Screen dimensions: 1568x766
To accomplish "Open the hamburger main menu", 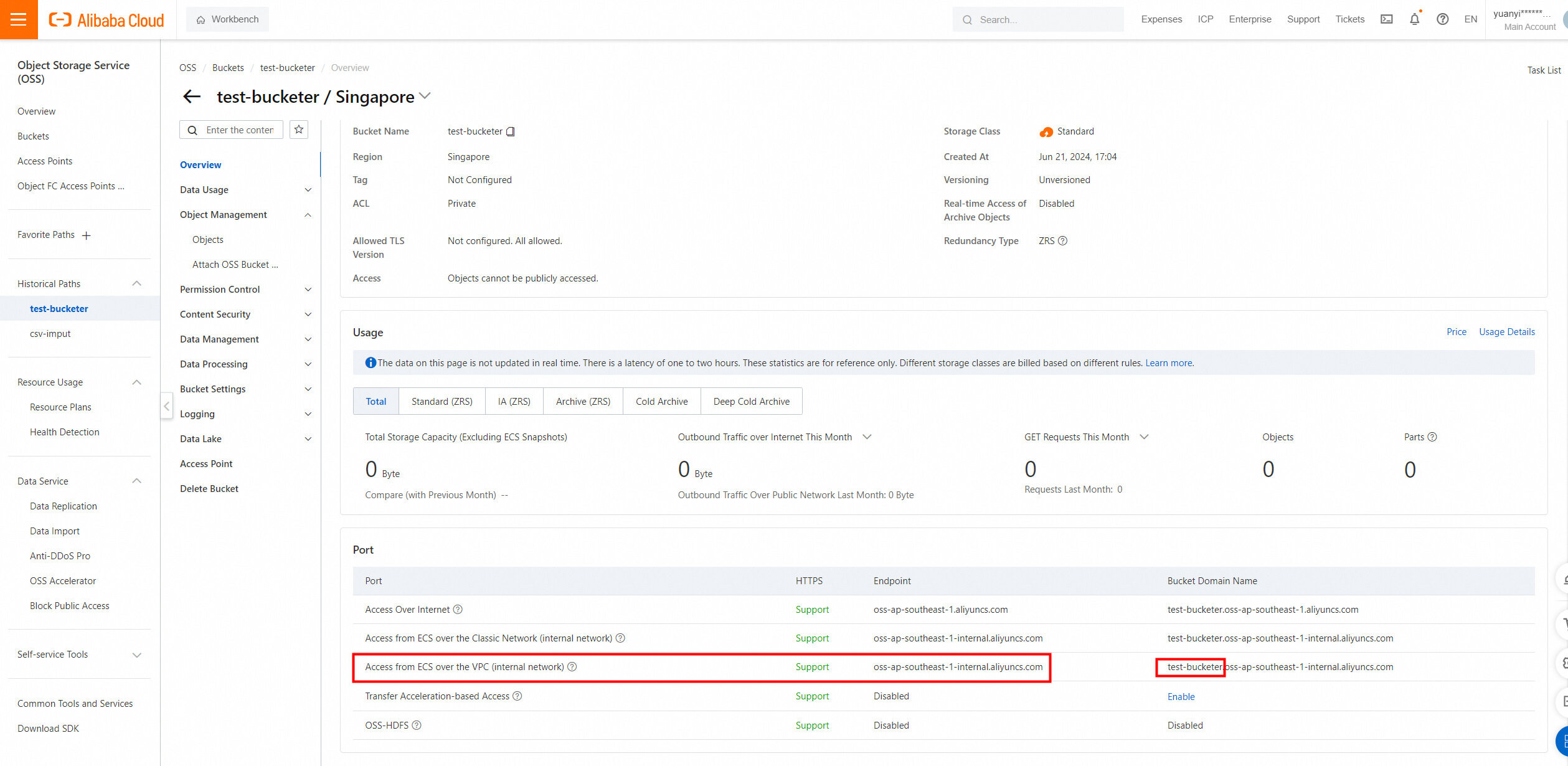I will 19,19.
